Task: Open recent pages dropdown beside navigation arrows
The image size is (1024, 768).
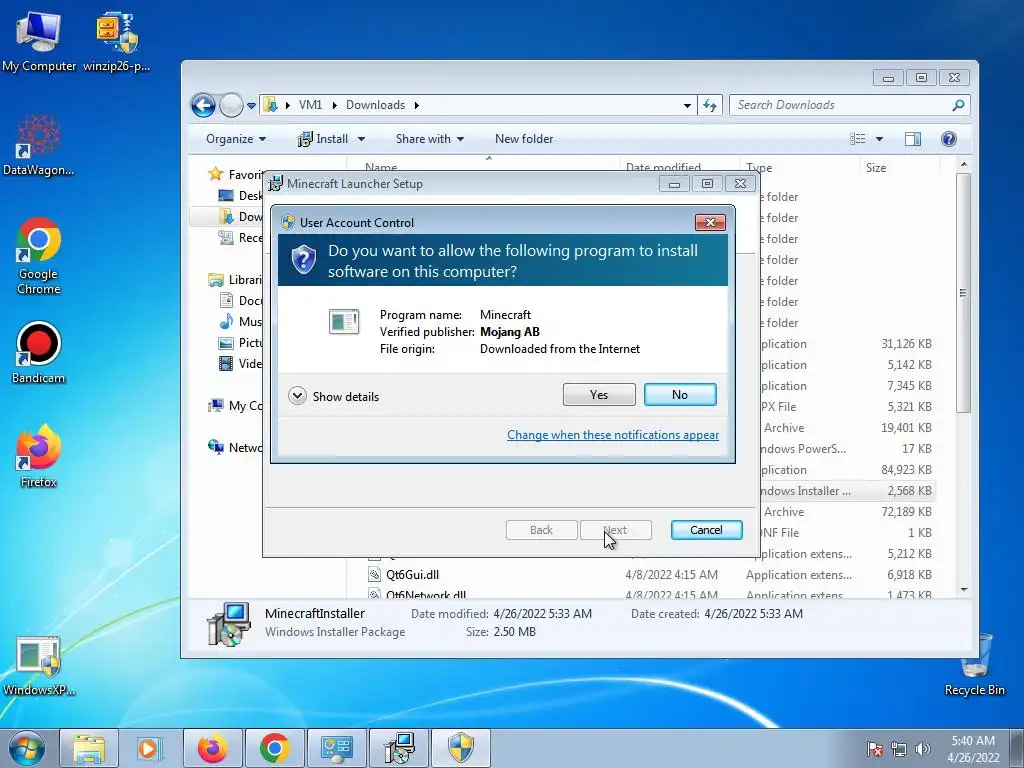Action: coord(251,106)
